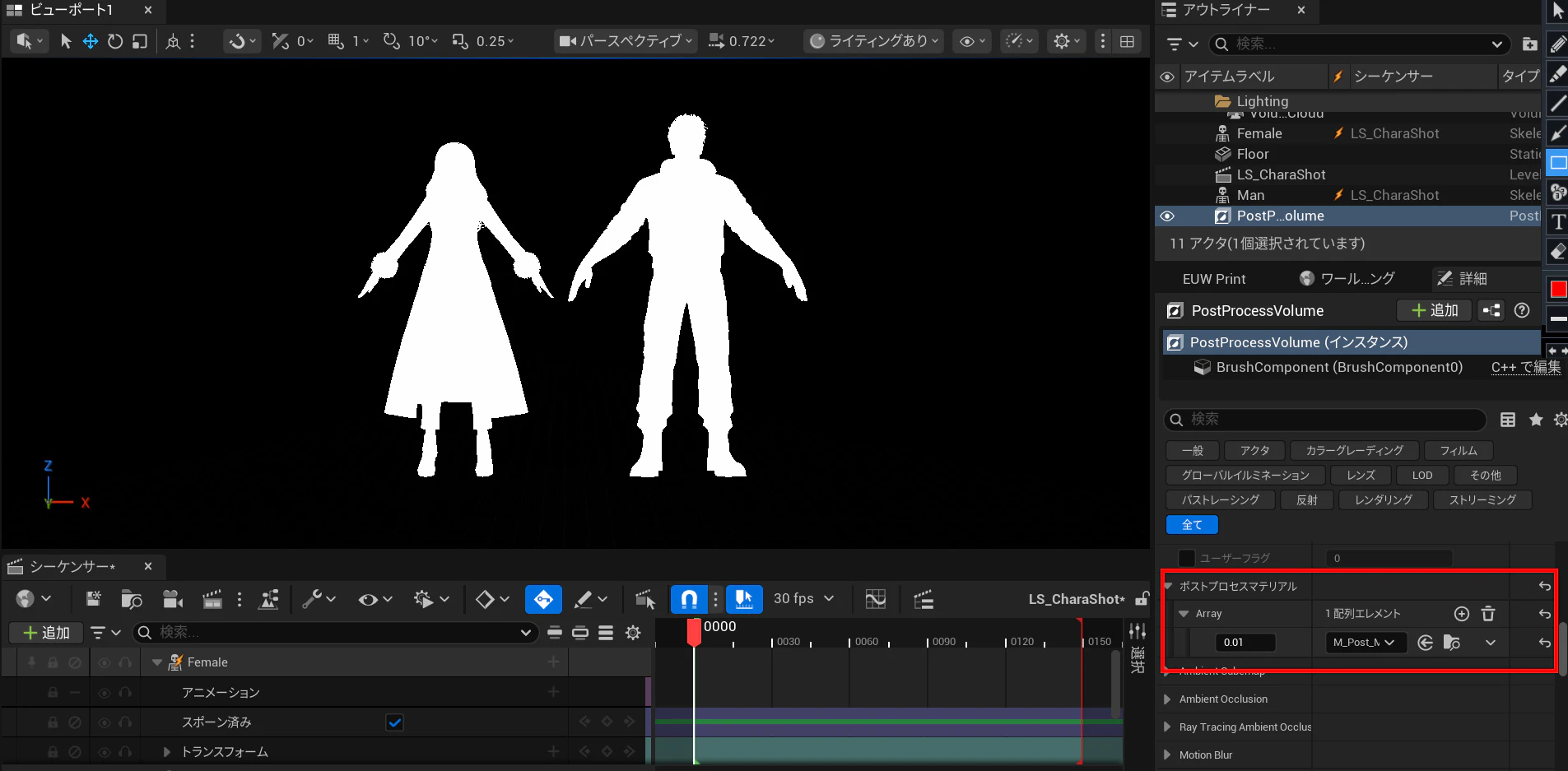The image size is (1568, 771).
Task: Click the details favorites star icon
Action: [x=1536, y=420]
